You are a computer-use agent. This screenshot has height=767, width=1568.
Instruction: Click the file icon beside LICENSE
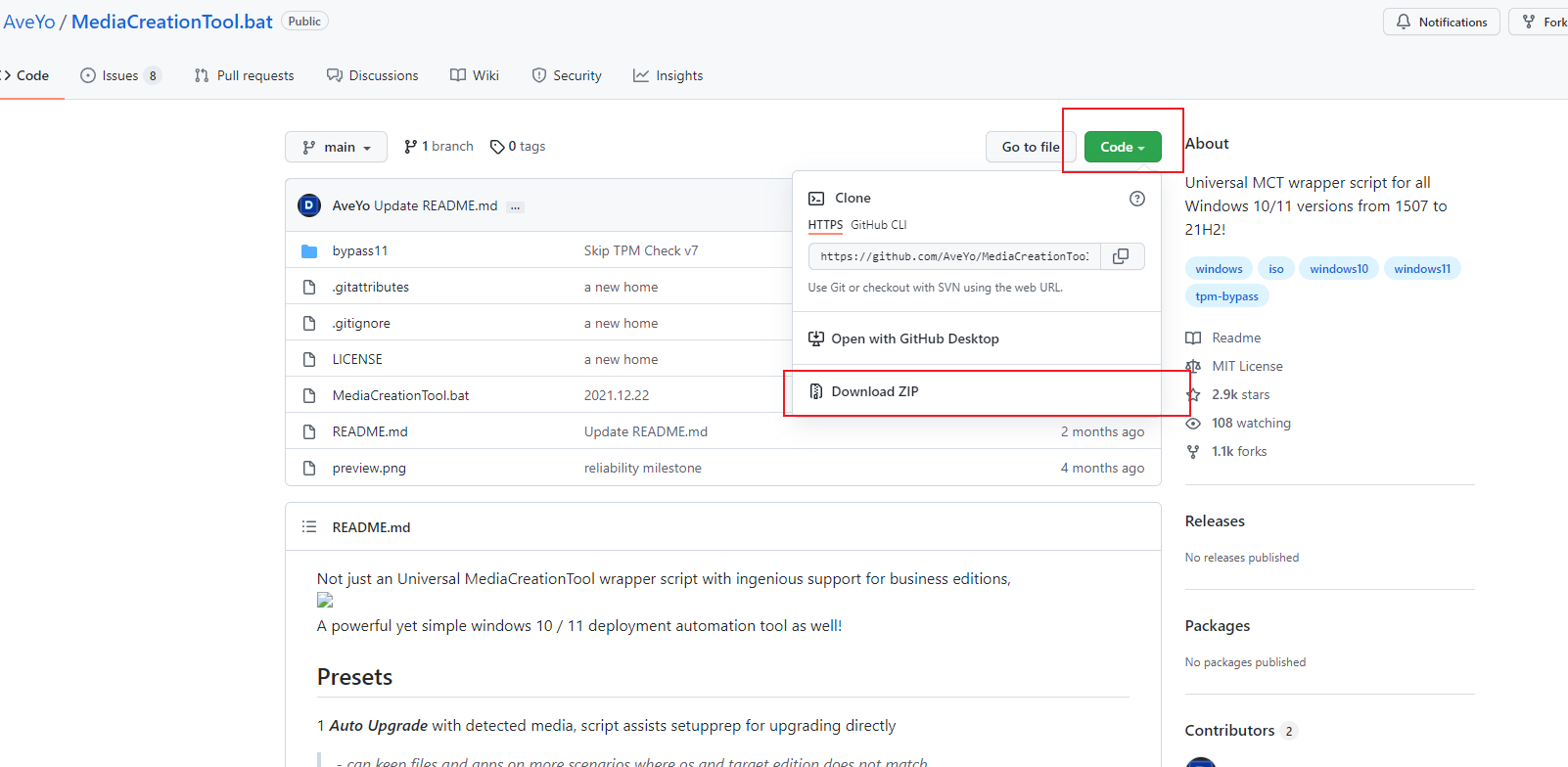click(x=309, y=360)
